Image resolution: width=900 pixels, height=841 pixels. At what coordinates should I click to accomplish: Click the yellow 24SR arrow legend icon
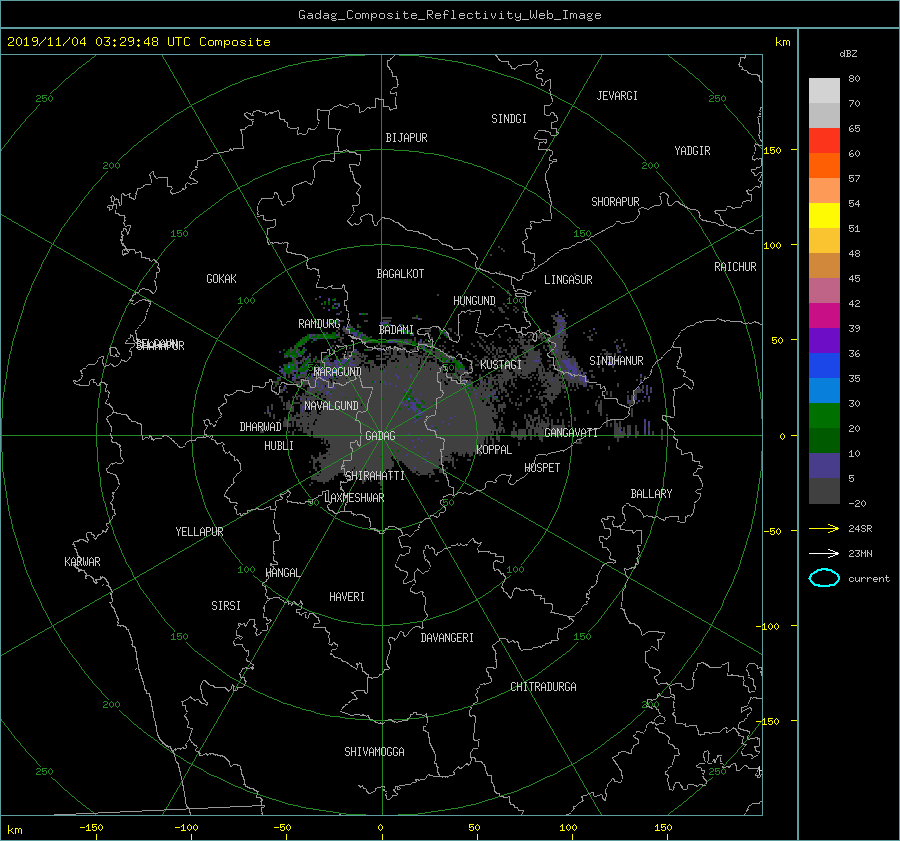[824, 528]
